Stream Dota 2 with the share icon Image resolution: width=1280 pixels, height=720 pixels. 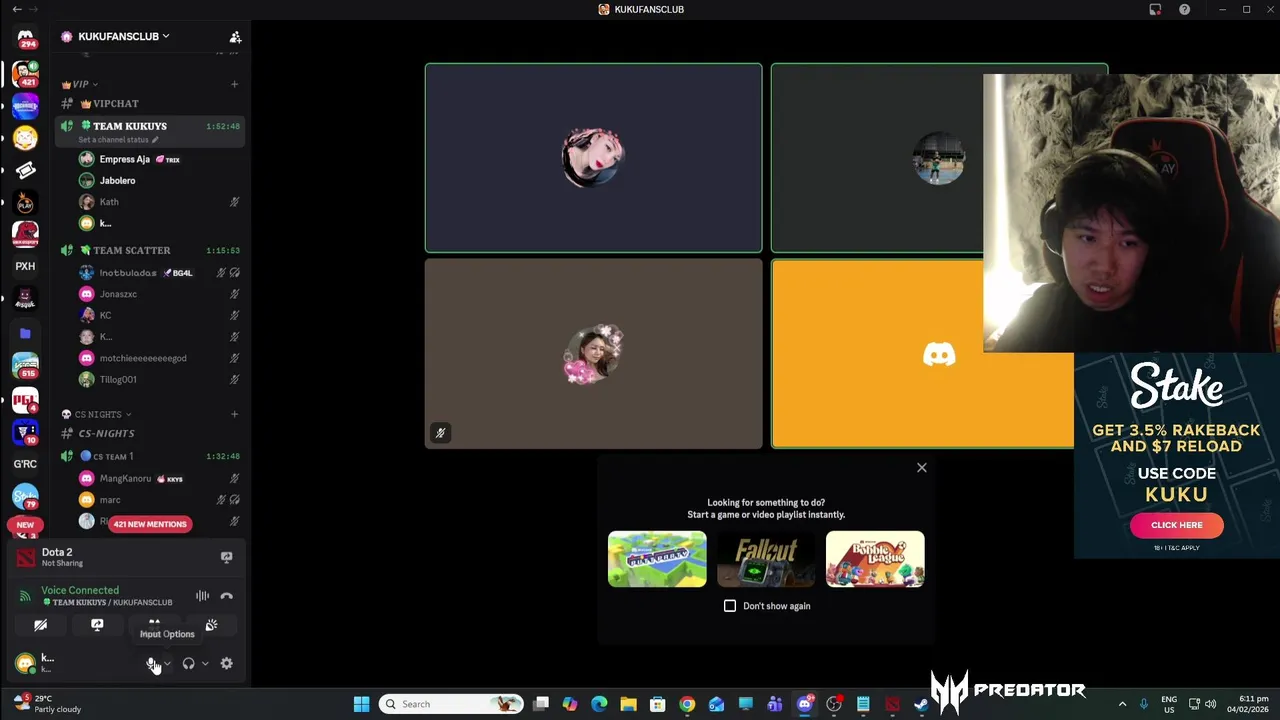[226, 557]
